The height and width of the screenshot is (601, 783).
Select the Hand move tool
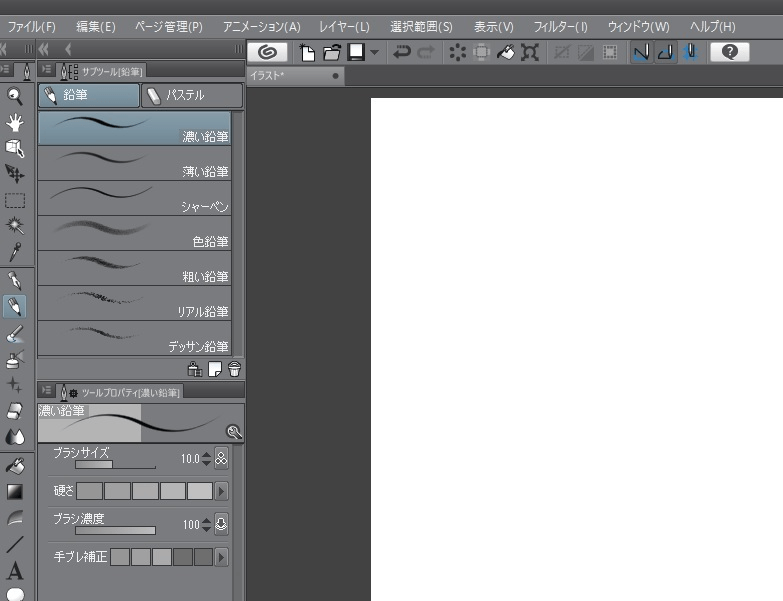[15, 122]
